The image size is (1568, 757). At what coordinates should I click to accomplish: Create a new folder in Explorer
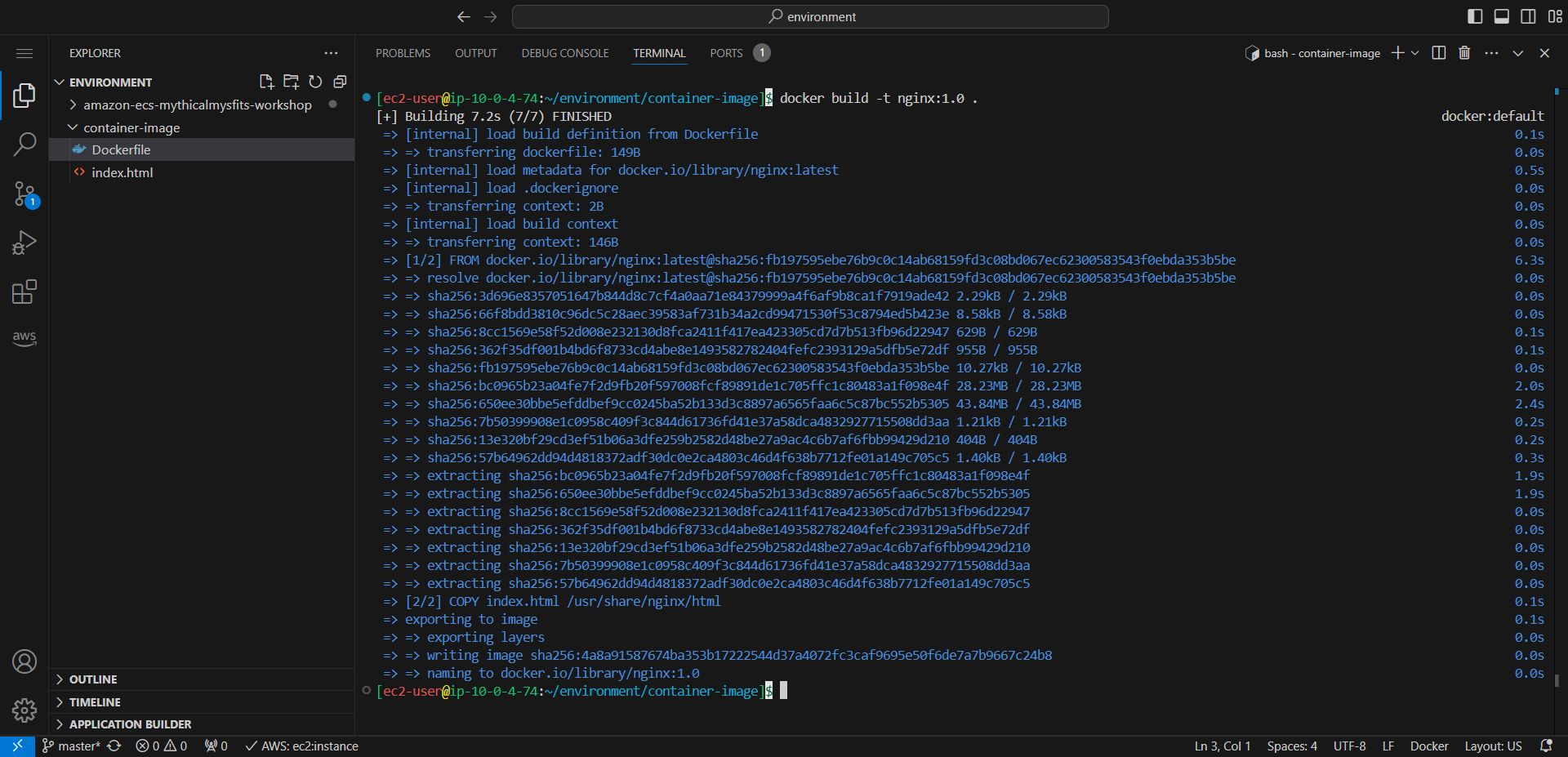tap(291, 82)
